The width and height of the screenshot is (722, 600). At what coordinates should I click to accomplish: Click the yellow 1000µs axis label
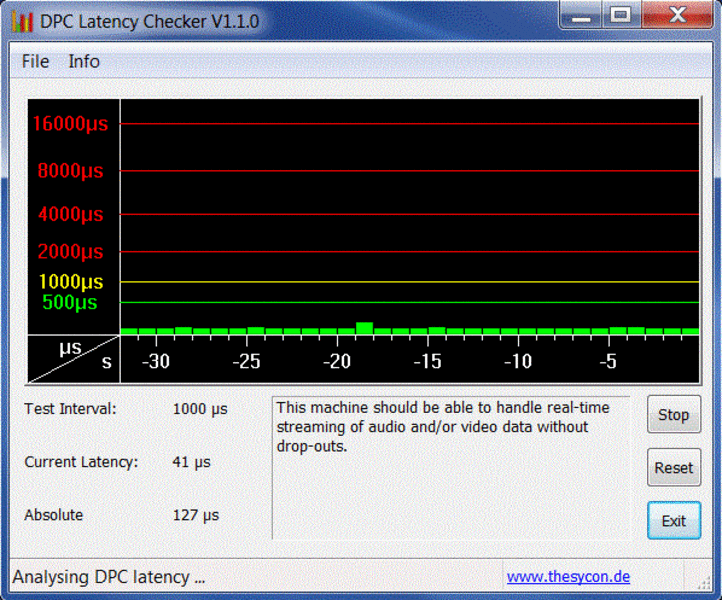pos(70,281)
